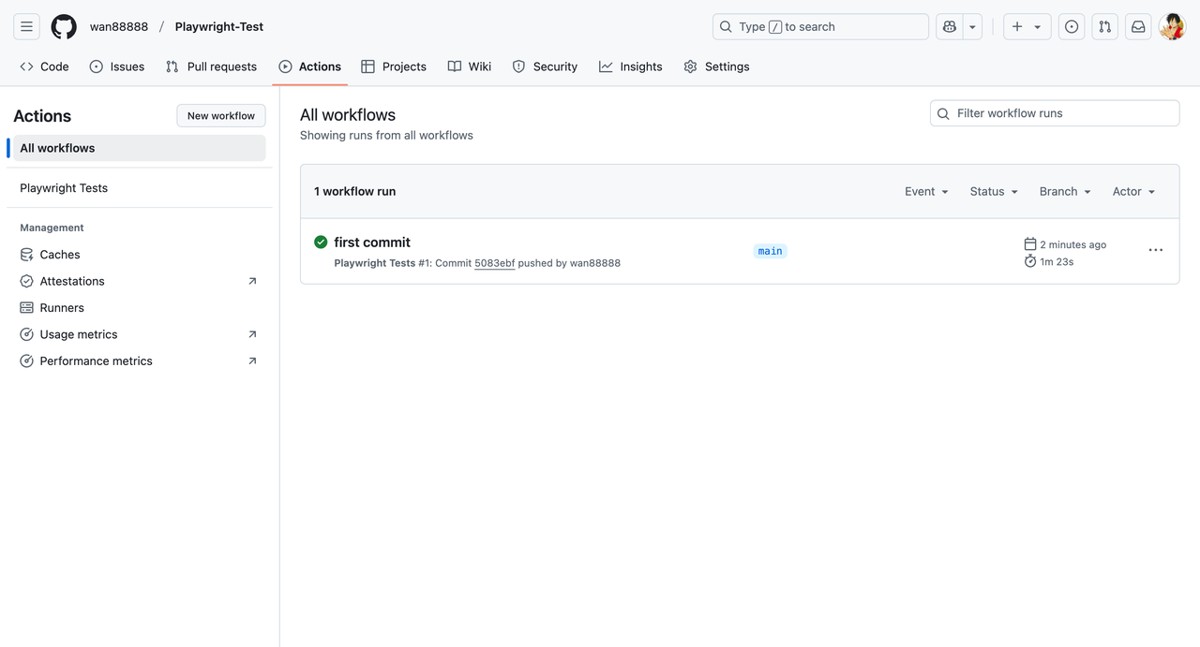Click the New workflow button

221,116
